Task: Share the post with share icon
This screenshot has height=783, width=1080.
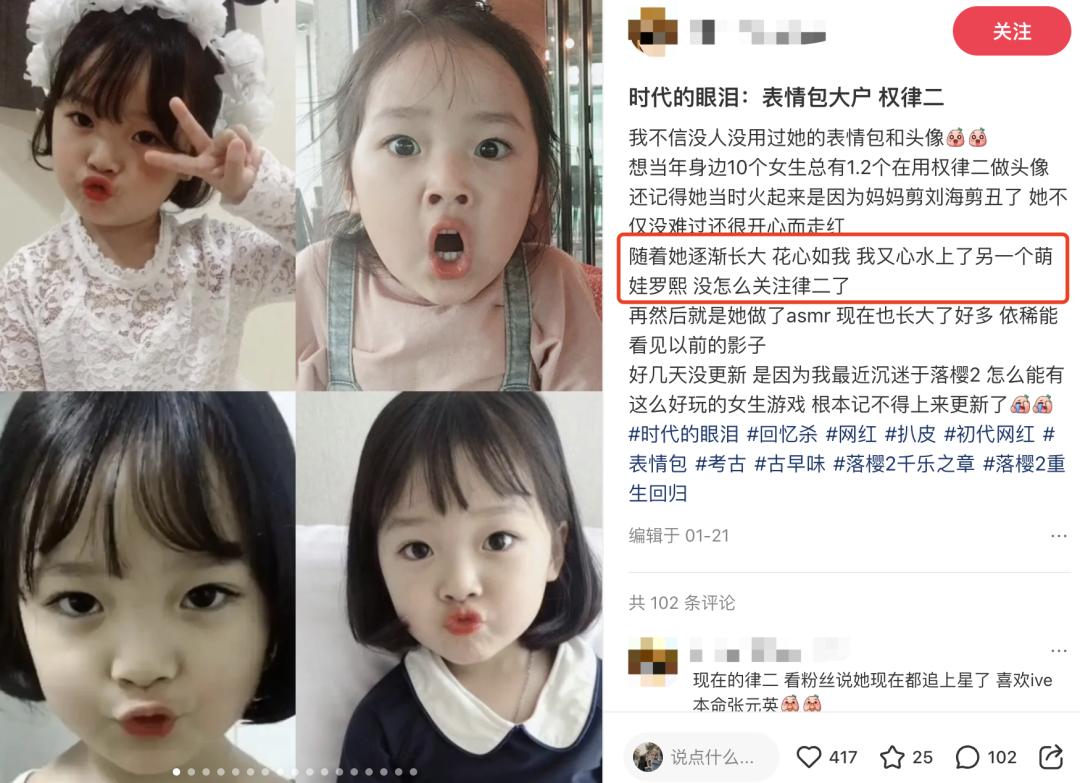Action: 1051,756
